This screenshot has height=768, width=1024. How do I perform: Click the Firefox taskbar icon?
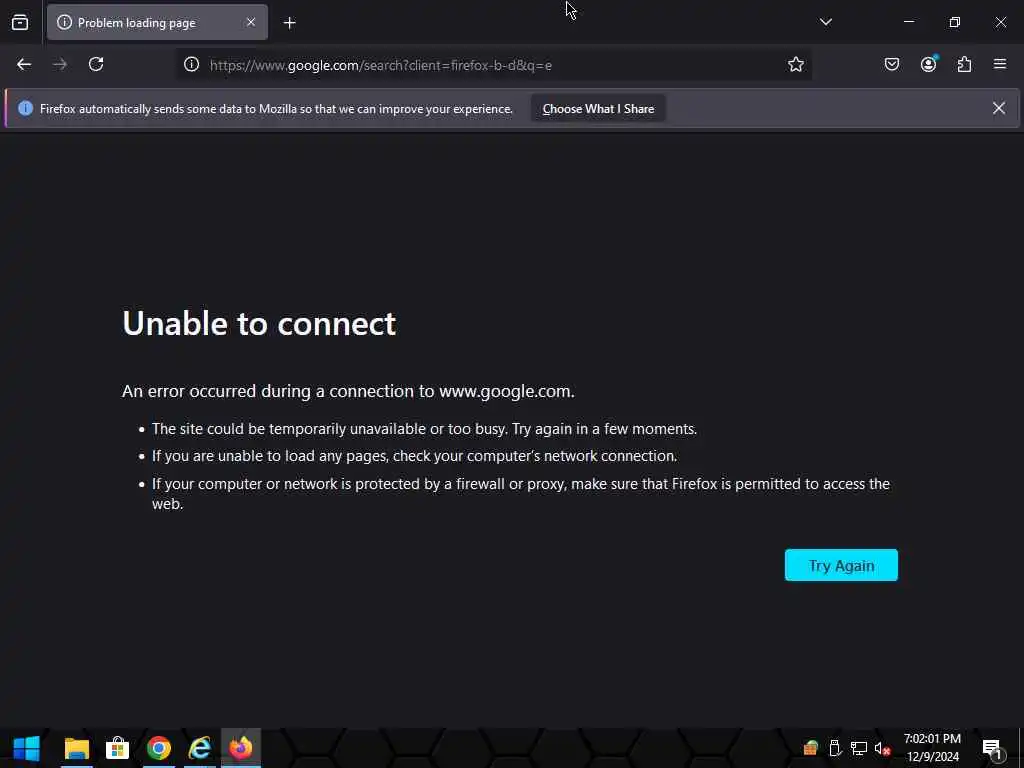point(241,748)
